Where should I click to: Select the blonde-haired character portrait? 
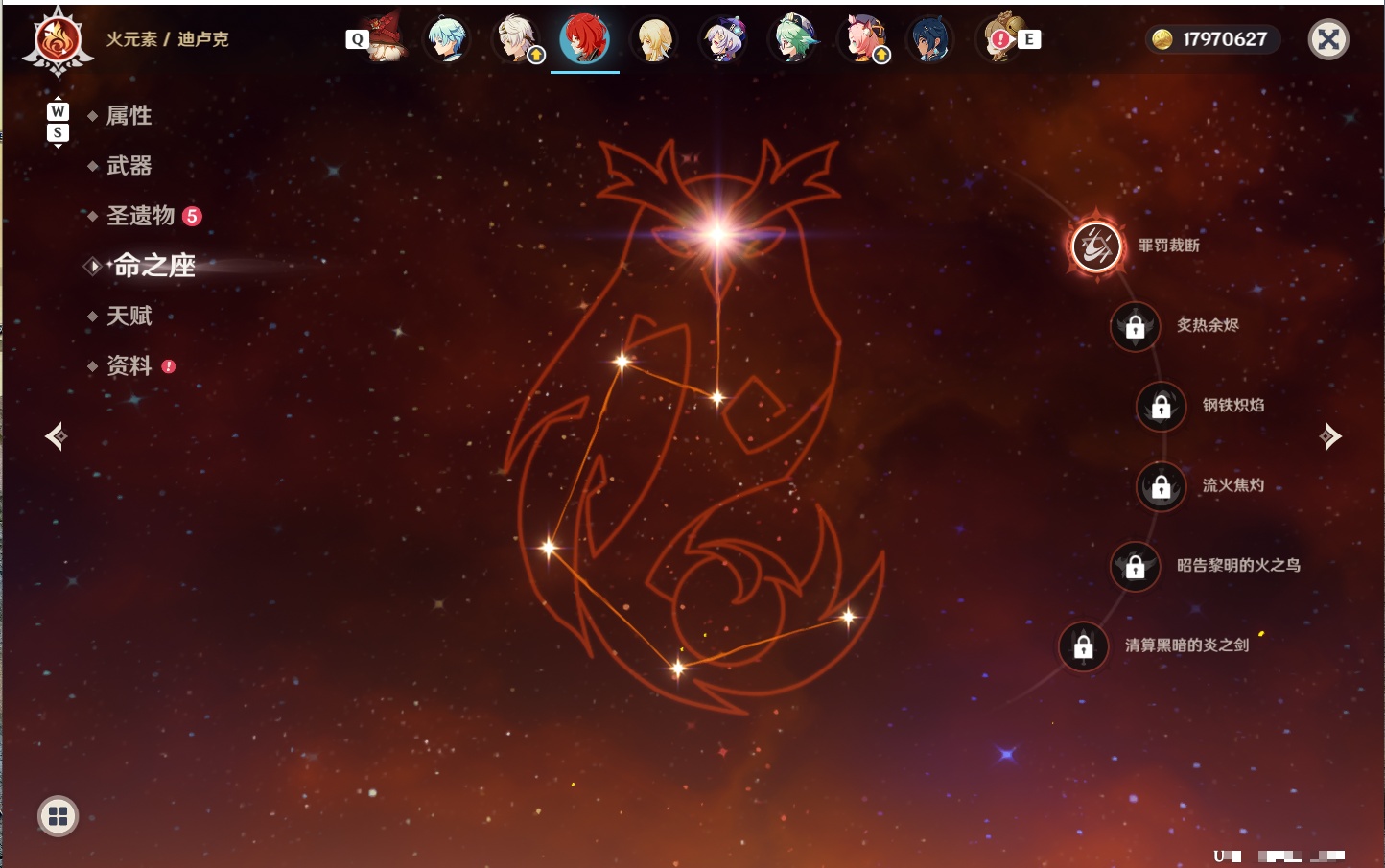(654, 39)
